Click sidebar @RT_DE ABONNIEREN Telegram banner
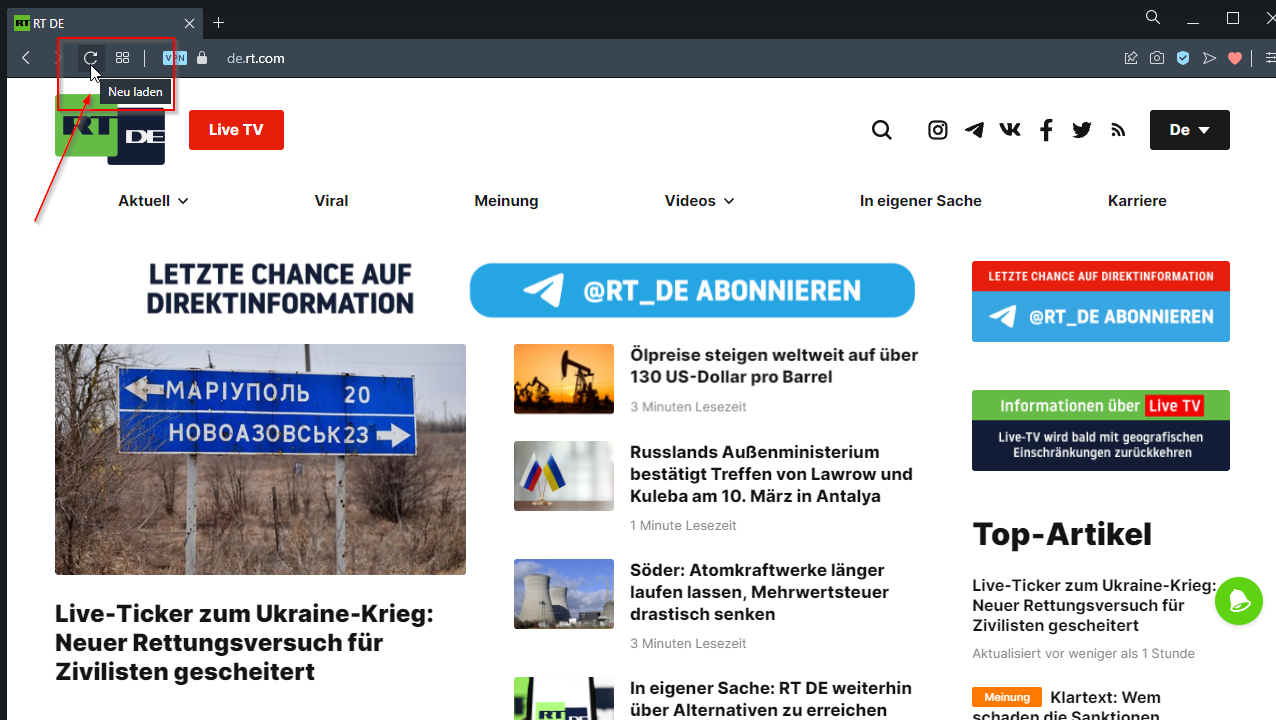Image resolution: width=1276 pixels, height=720 pixels. point(1101,316)
